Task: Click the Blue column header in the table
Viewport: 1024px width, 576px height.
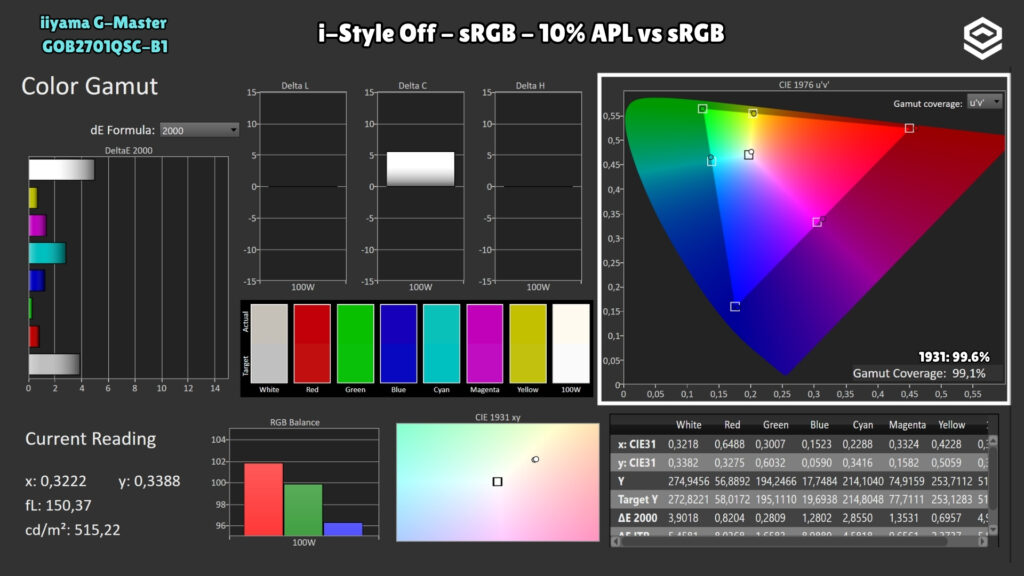Action: 820,424
